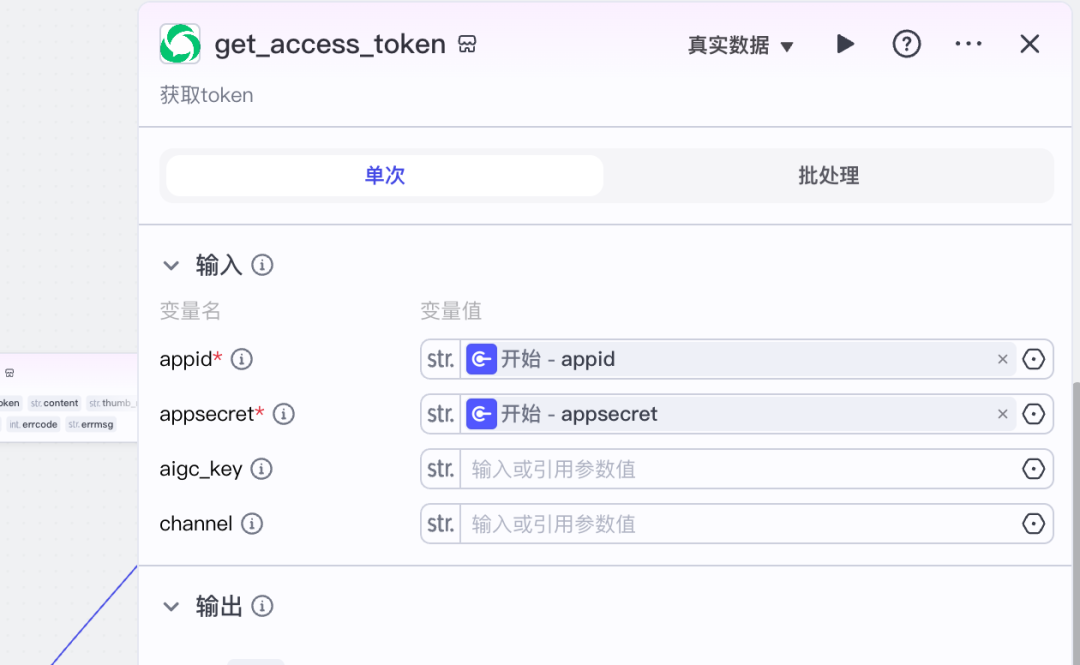Show info tooltip for 输入 section
The height and width of the screenshot is (665, 1080).
[x=262, y=265]
